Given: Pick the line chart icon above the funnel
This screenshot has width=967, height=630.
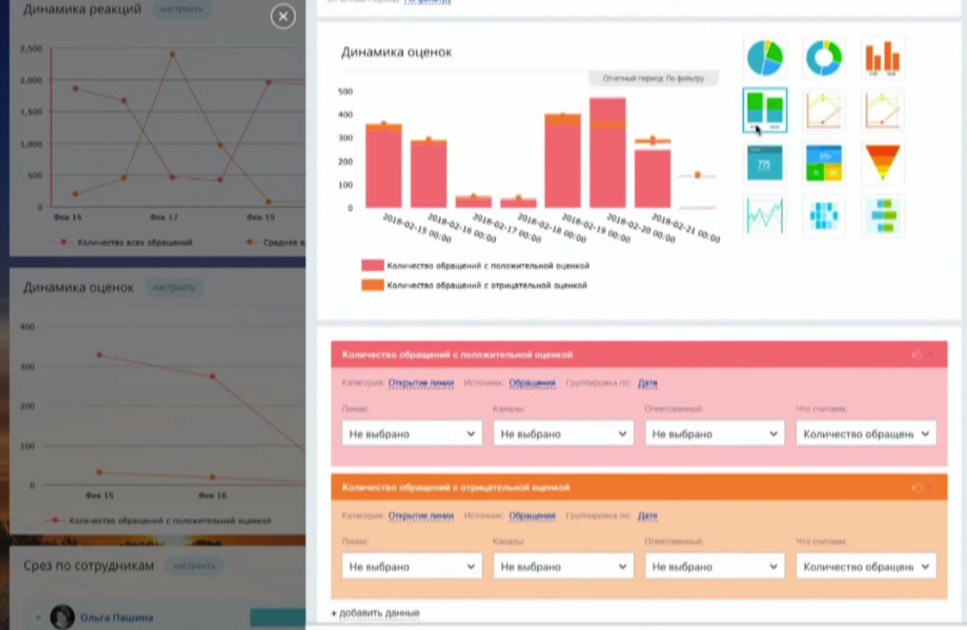Looking at the screenshot, I should (882, 110).
